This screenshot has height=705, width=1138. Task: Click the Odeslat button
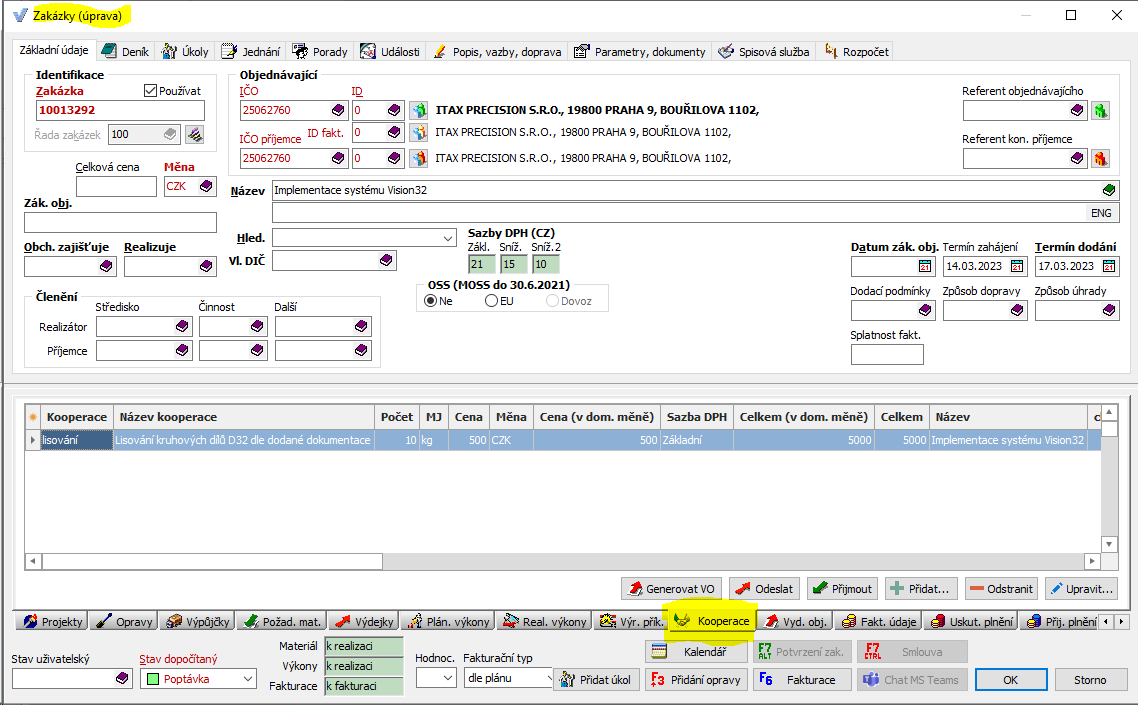coord(764,589)
